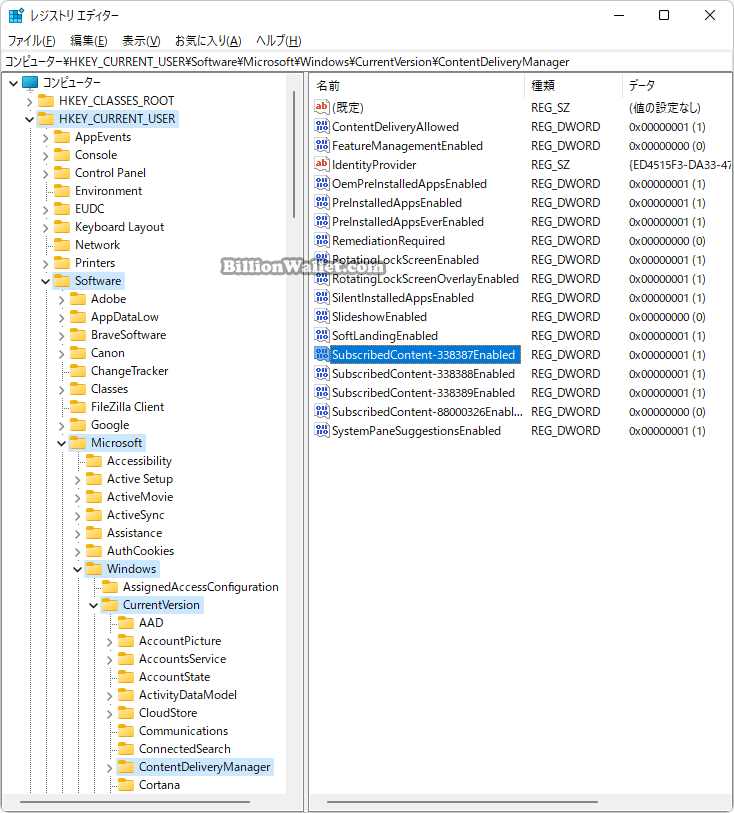Click the folder icon next to AccountPicture
Screen dimensions: 734x813
click(126, 641)
